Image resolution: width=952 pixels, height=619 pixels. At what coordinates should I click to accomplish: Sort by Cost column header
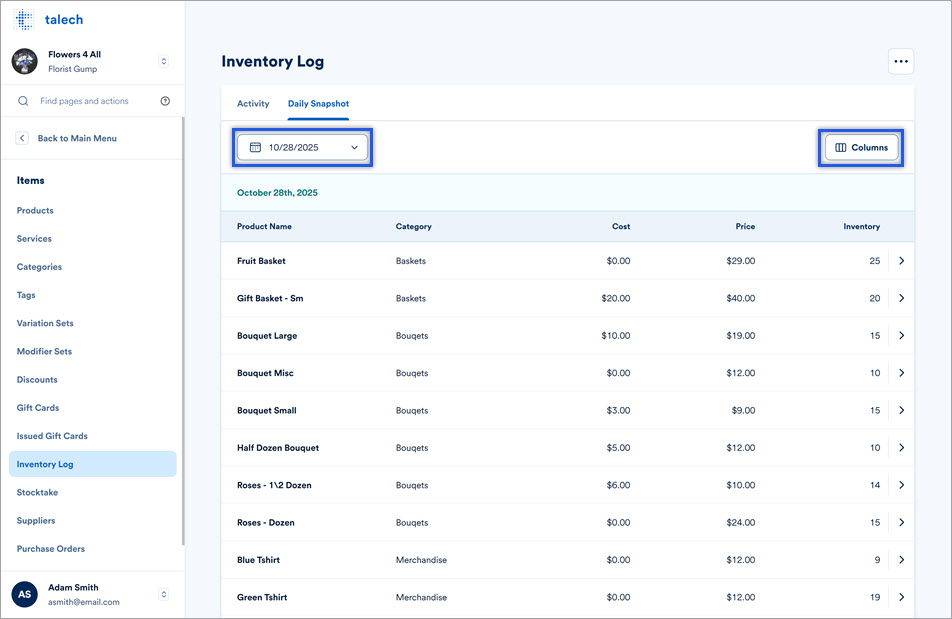tap(620, 226)
